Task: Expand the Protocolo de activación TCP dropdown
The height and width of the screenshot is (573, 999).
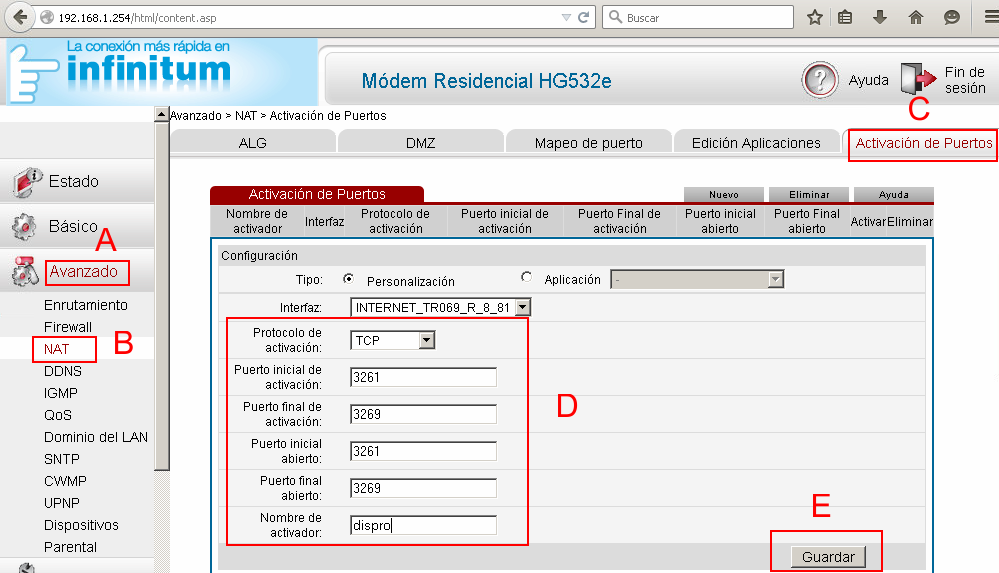Action: point(427,341)
